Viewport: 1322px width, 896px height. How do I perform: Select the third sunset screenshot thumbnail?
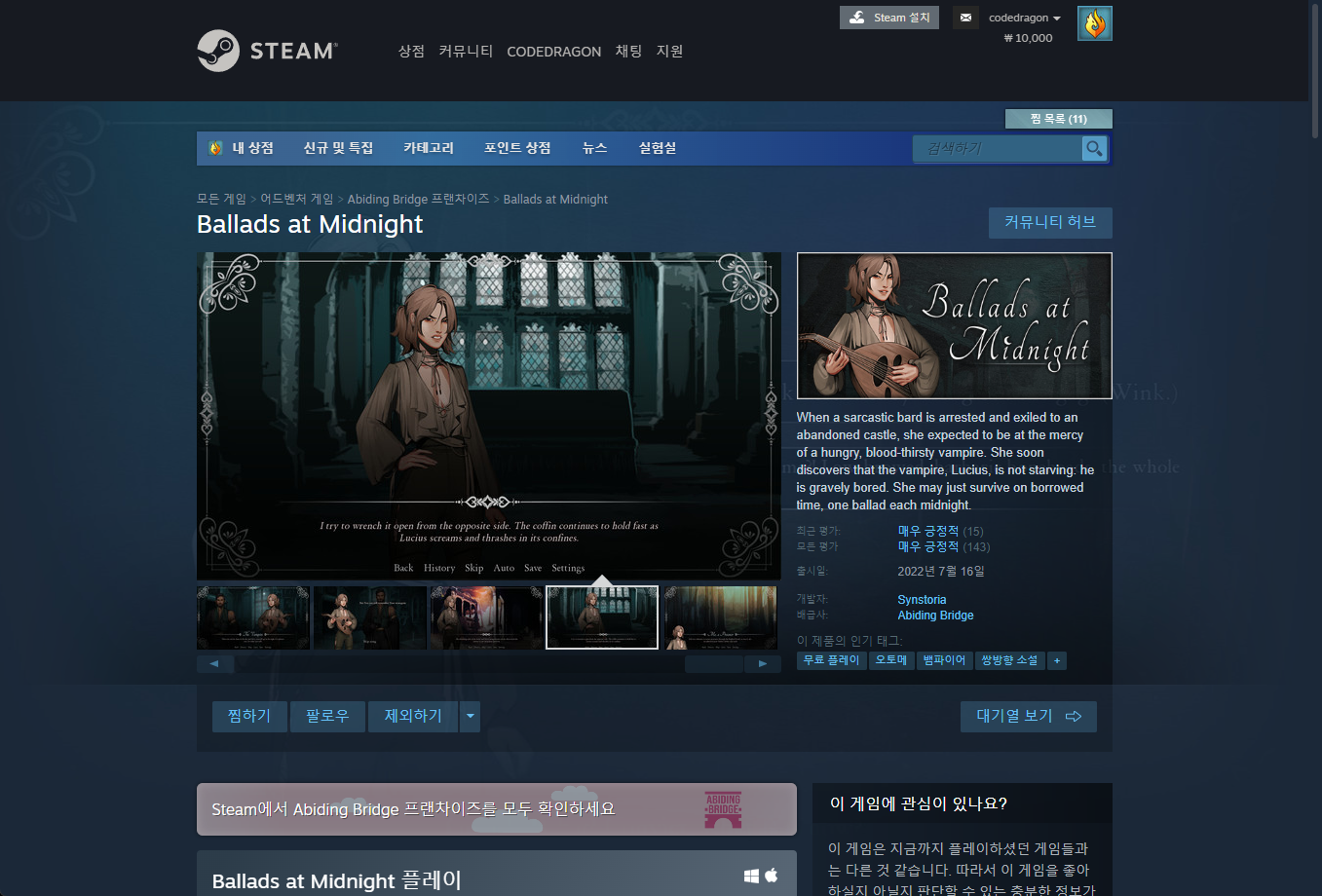487,617
